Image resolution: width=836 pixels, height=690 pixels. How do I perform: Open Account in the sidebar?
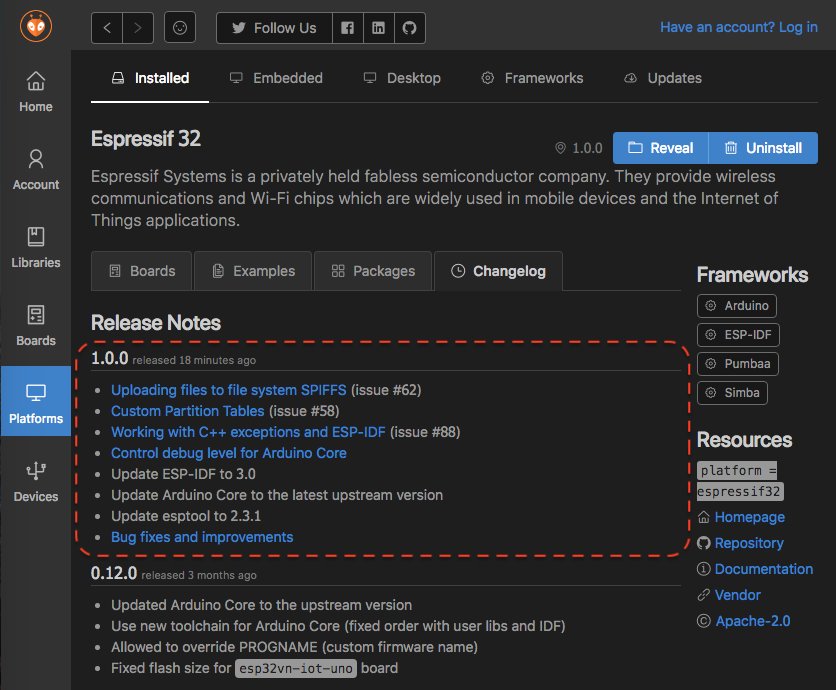pyautogui.click(x=36, y=170)
